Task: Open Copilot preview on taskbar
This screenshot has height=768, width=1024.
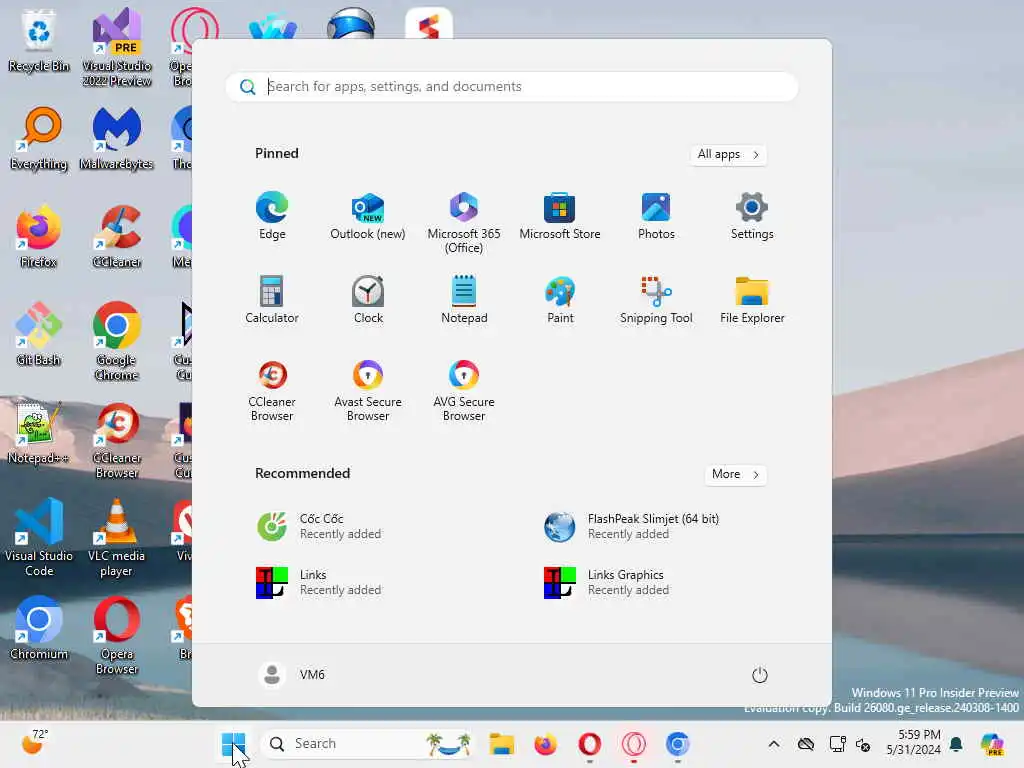Action: coord(992,744)
